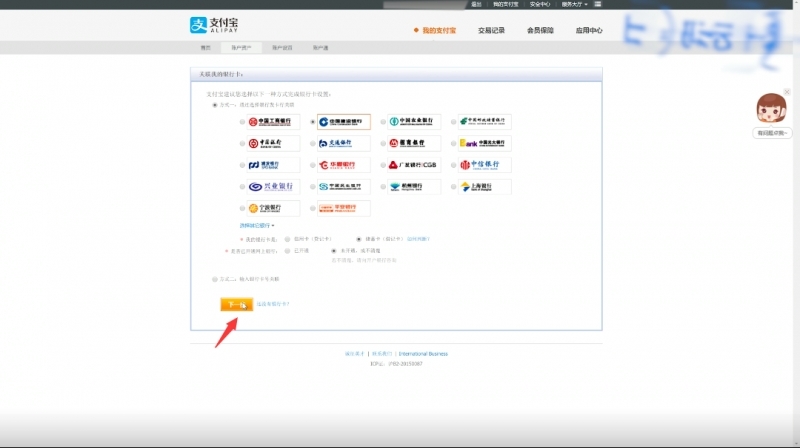Expand the 选择其他银行 dropdown
This screenshot has width=800, height=448.
257,226
